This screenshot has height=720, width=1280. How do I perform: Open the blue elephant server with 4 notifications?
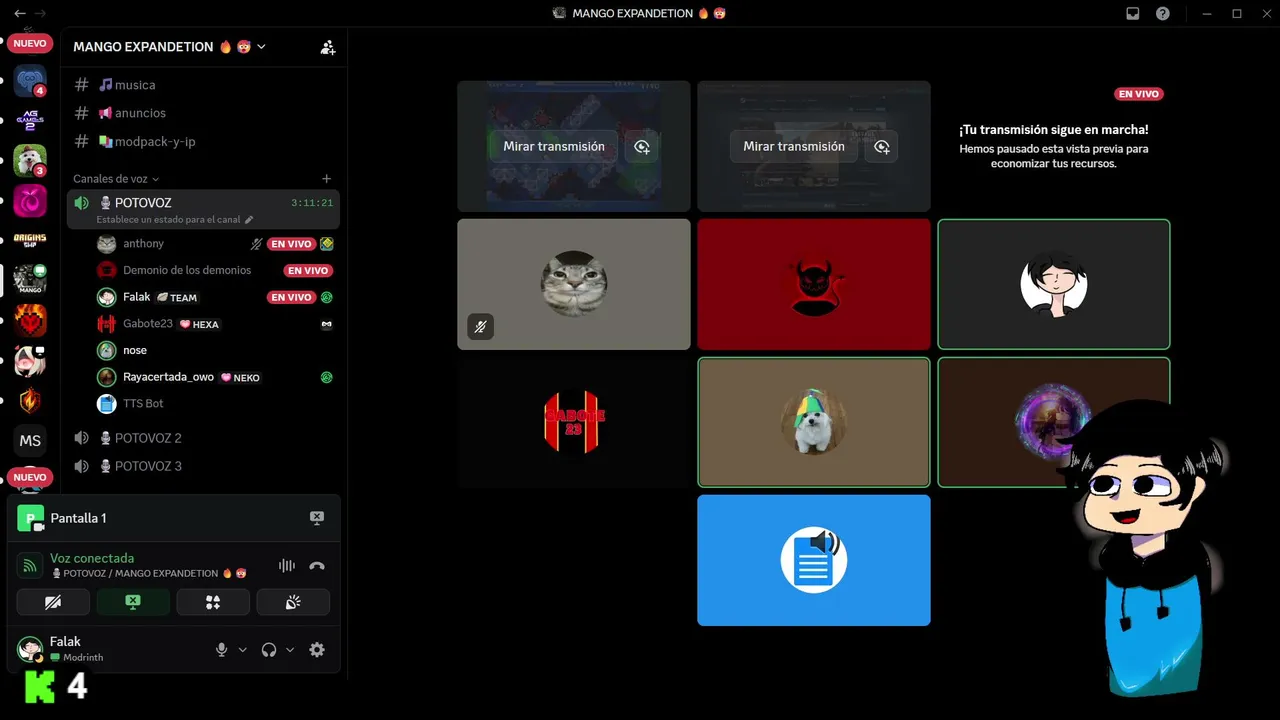pyautogui.click(x=30, y=81)
